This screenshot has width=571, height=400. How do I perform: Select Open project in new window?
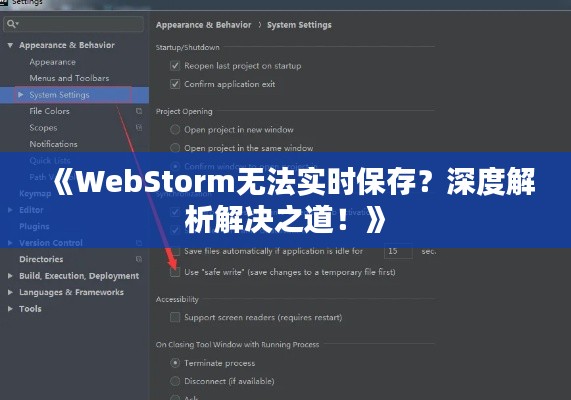click(175, 129)
